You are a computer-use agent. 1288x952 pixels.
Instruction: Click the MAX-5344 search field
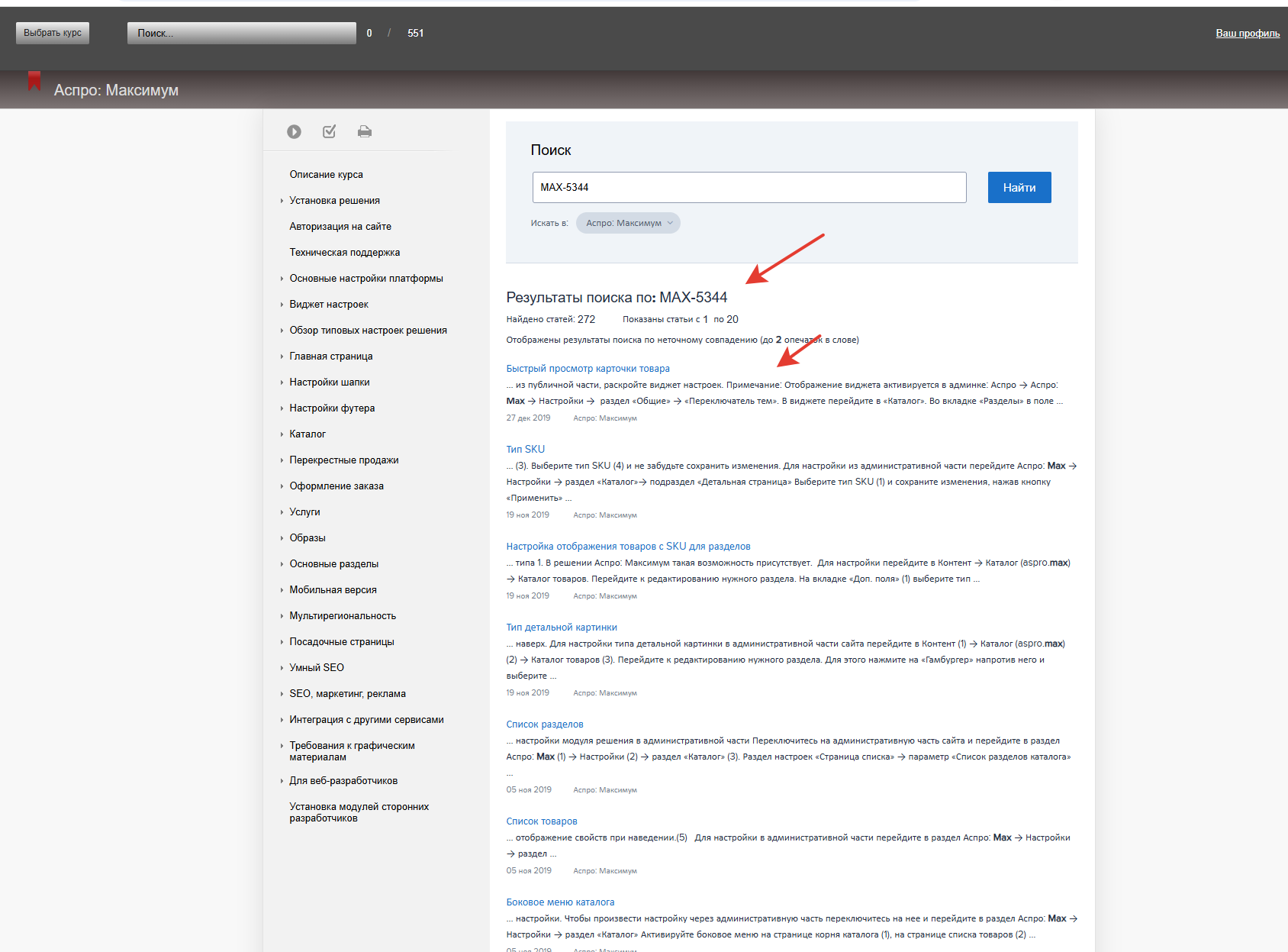749,187
